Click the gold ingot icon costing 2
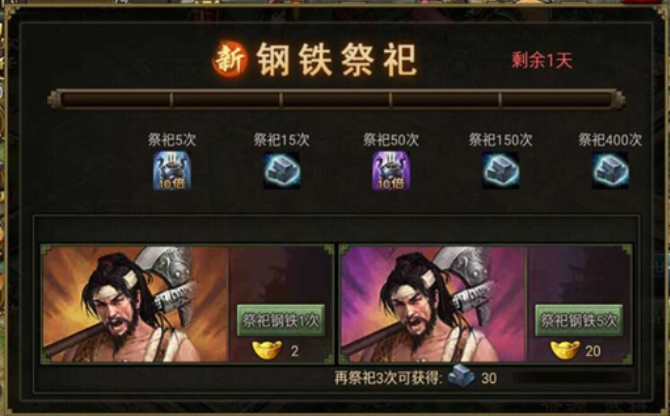670x416 pixels. click(267, 349)
